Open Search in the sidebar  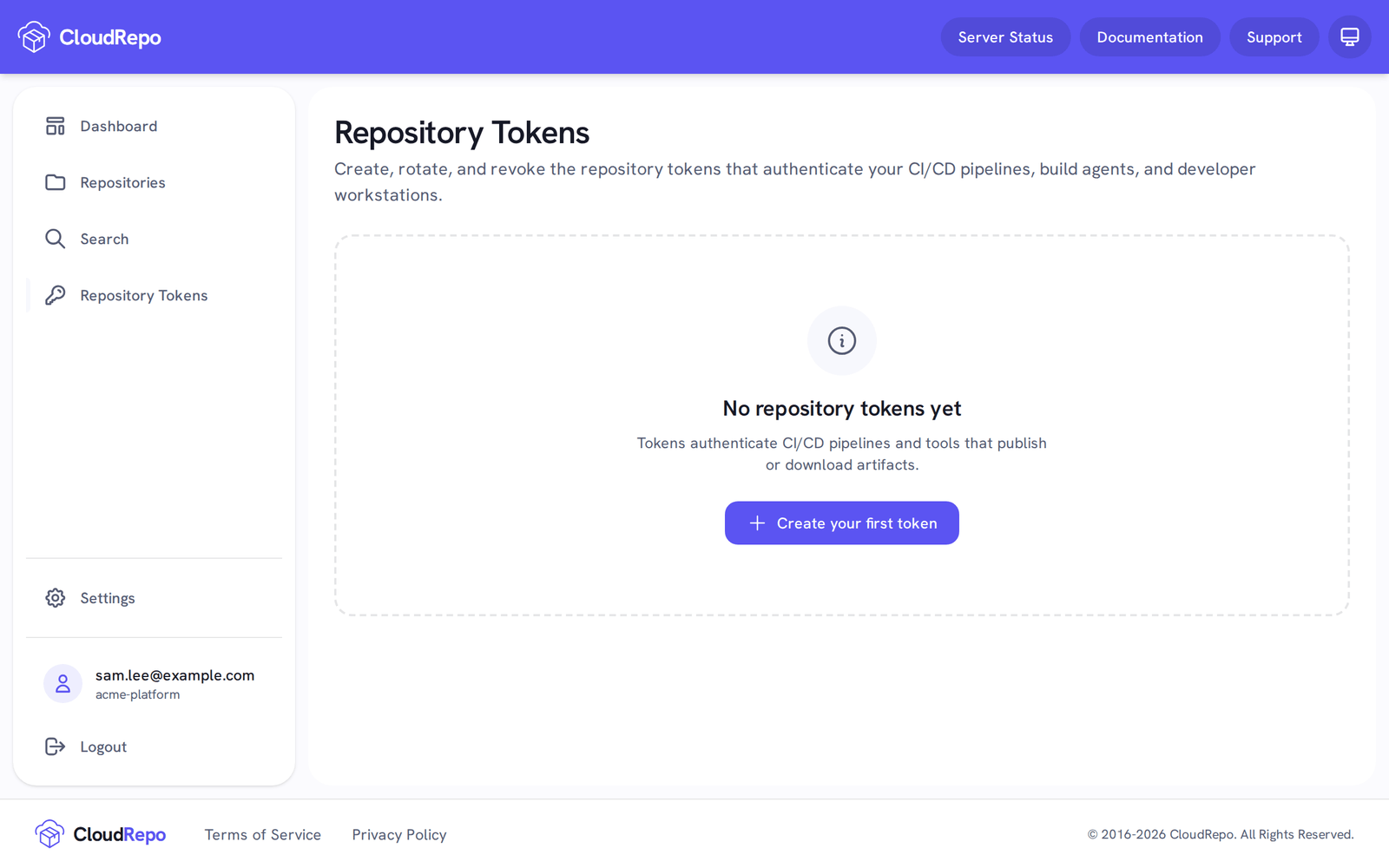pyautogui.click(x=155, y=239)
